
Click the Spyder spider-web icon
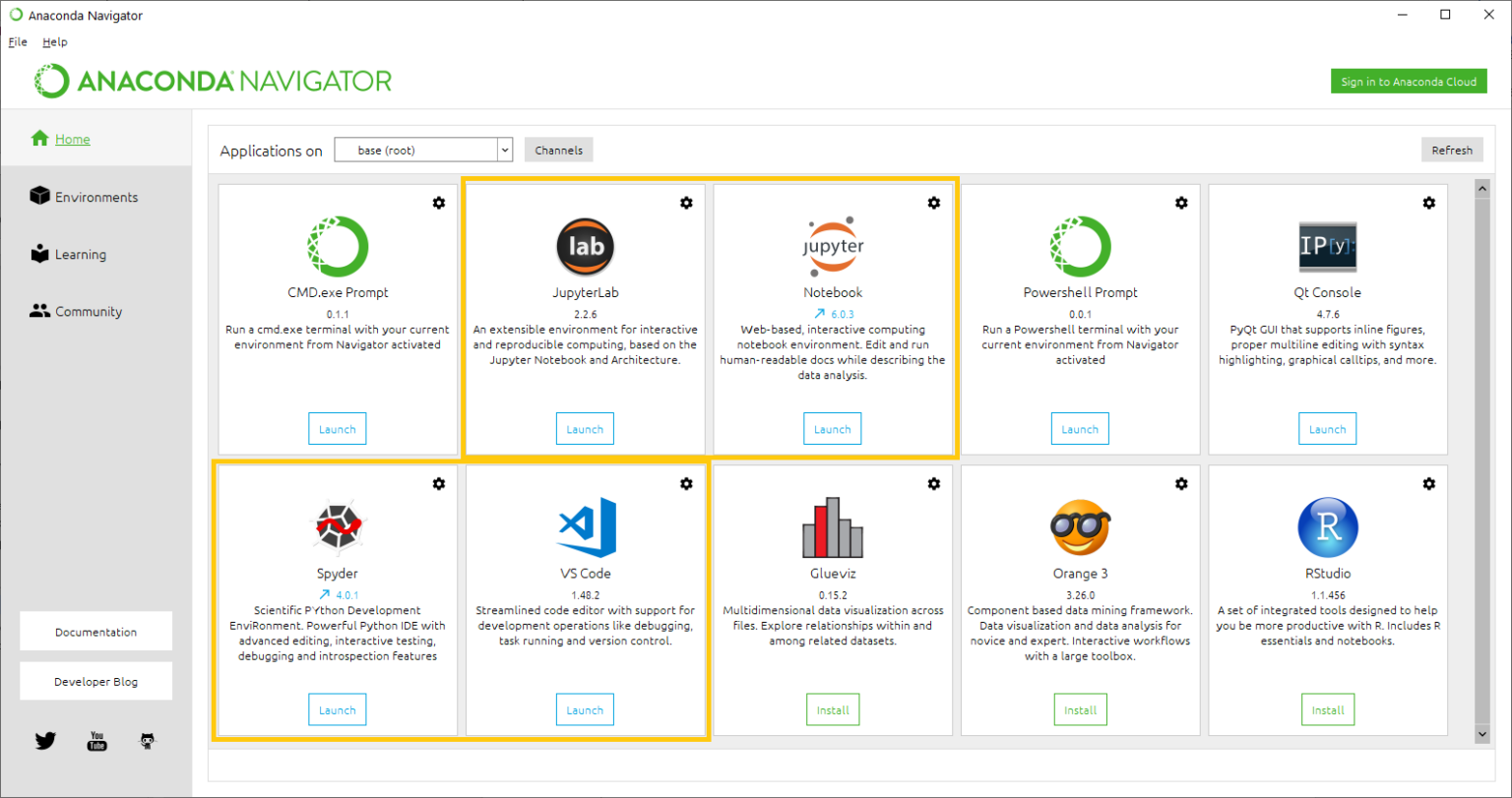338,526
